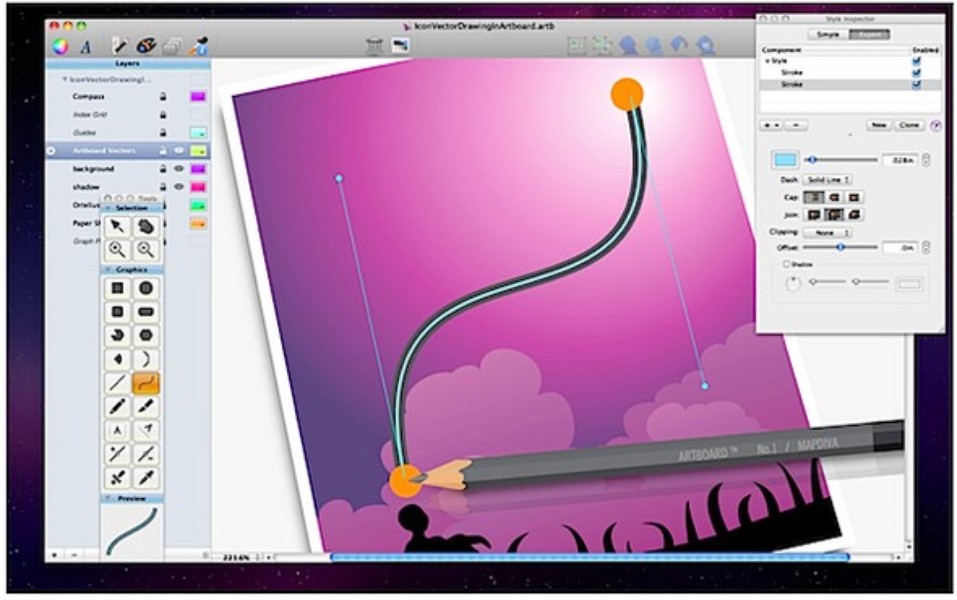Click the horizontal scrollbar below the canvas
Screen dimensions: 957x600
(588, 557)
